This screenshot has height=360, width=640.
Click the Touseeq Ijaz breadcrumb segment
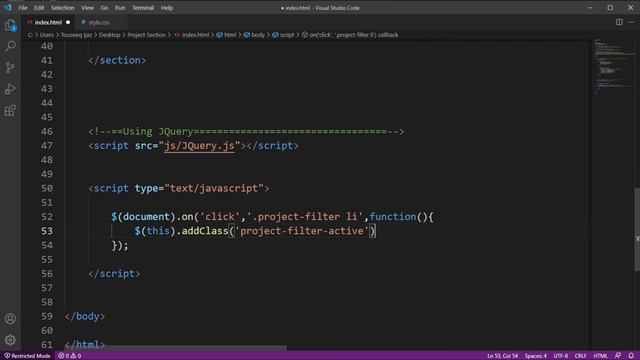pos(76,35)
